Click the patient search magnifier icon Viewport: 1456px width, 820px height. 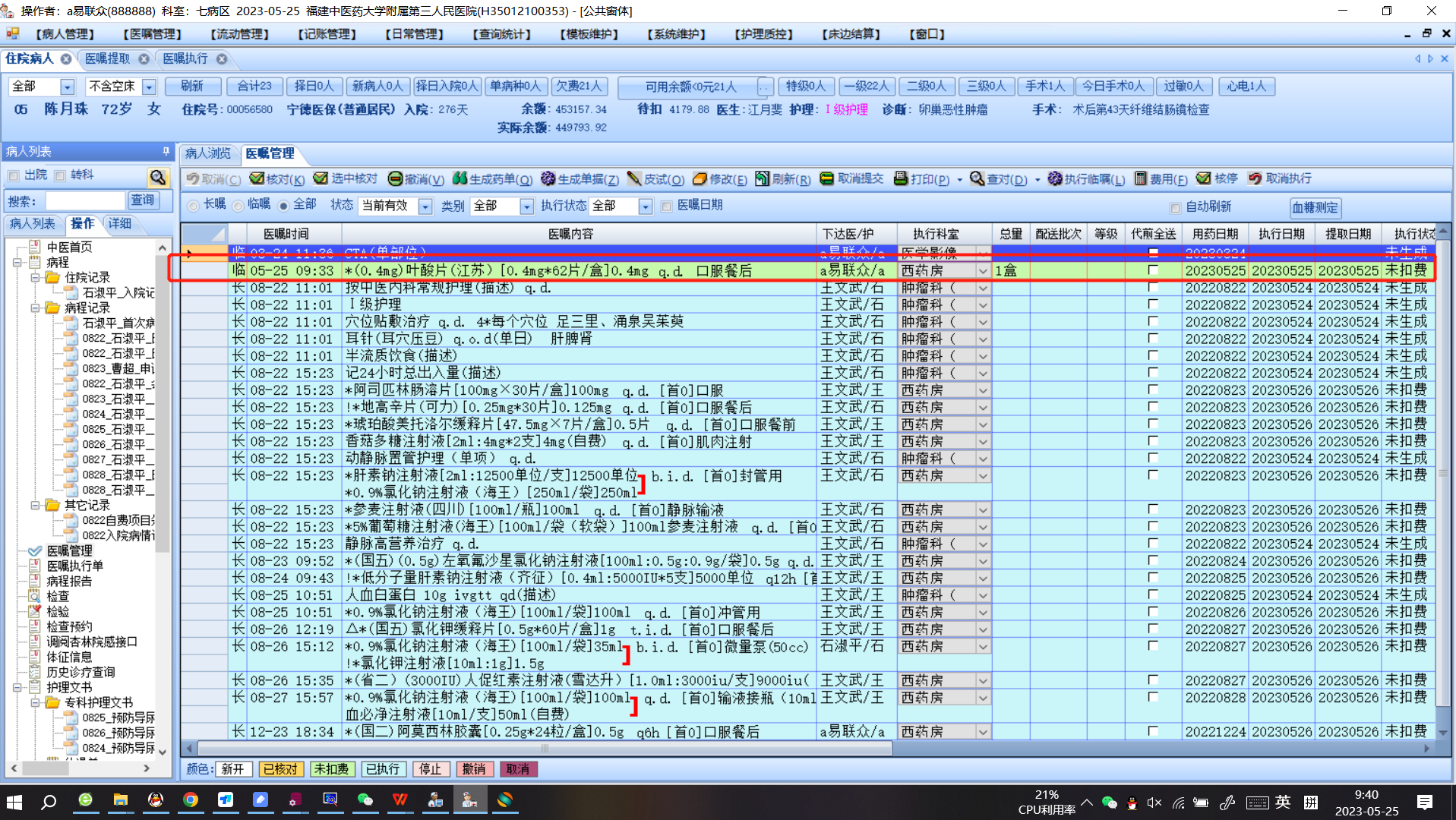(157, 178)
